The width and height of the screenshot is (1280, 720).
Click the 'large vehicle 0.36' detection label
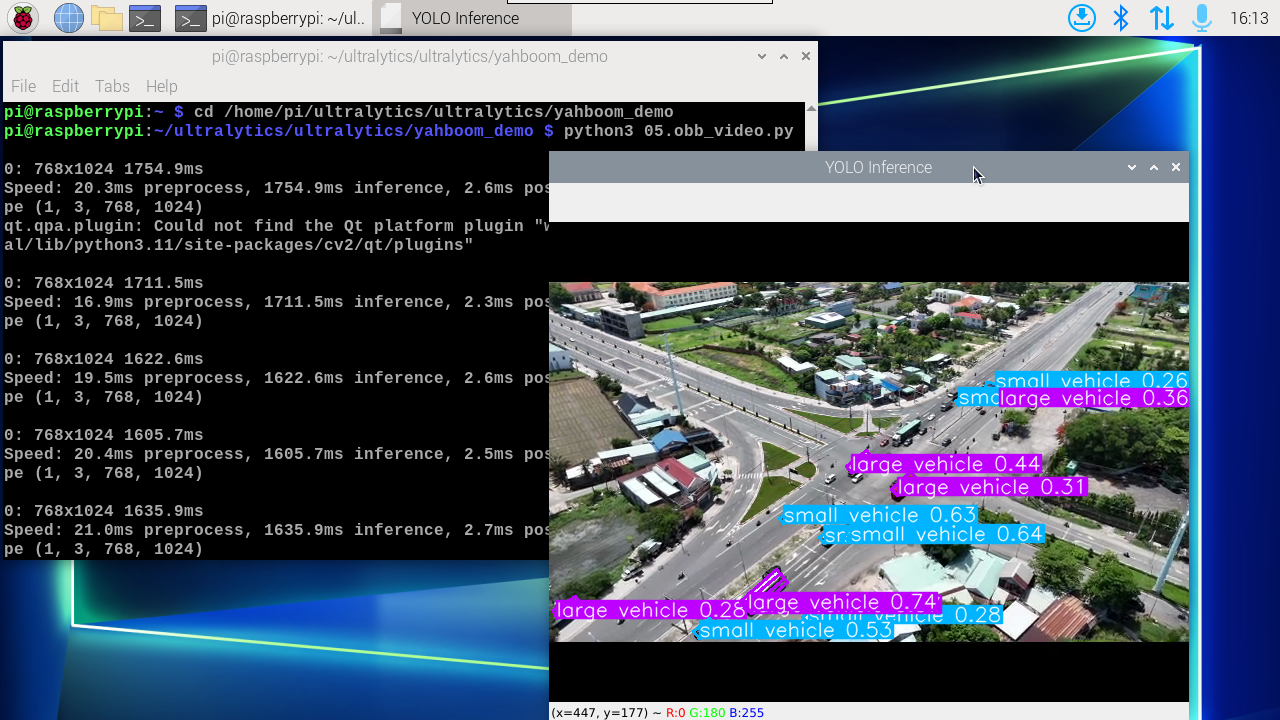[1093, 398]
